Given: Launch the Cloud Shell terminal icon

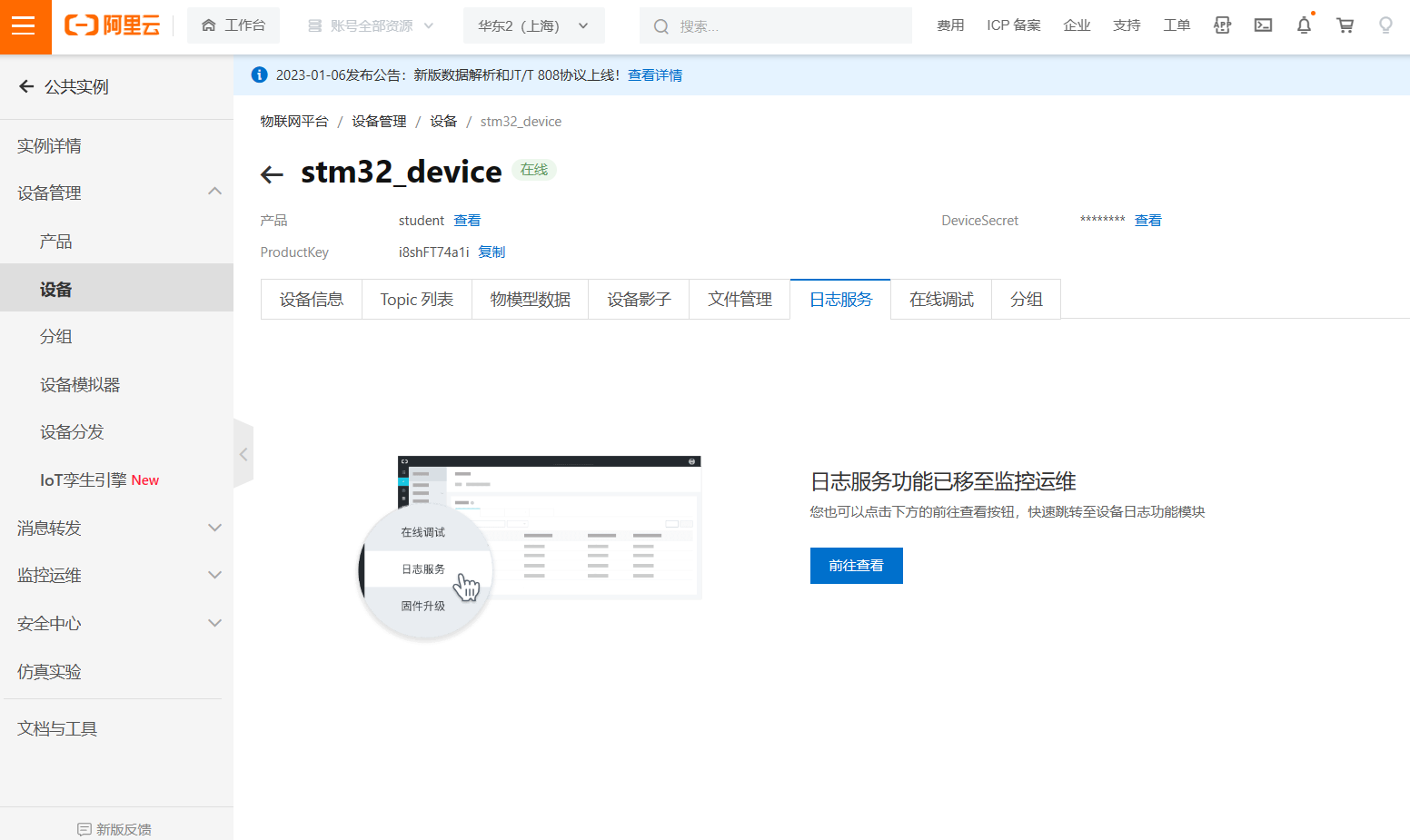Looking at the screenshot, I should [x=1263, y=25].
